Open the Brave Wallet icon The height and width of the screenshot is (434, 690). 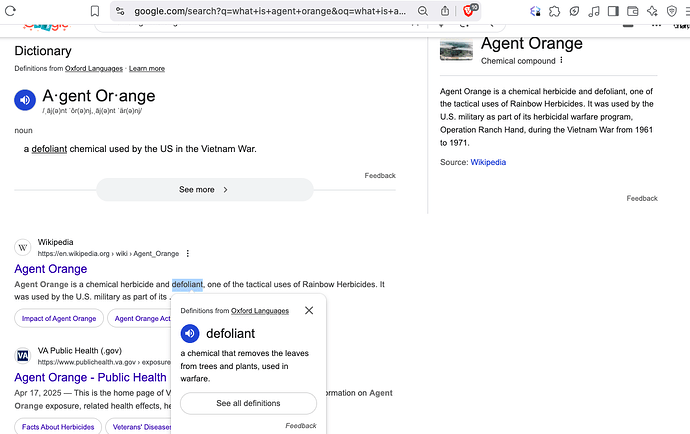tap(632, 11)
